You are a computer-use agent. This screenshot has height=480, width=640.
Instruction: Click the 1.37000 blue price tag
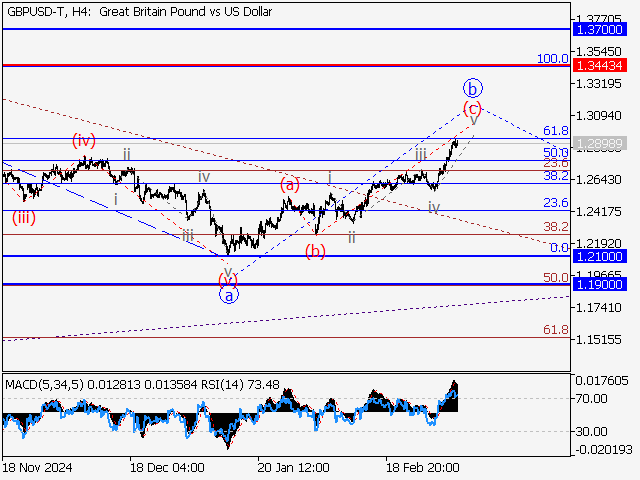click(600, 31)
